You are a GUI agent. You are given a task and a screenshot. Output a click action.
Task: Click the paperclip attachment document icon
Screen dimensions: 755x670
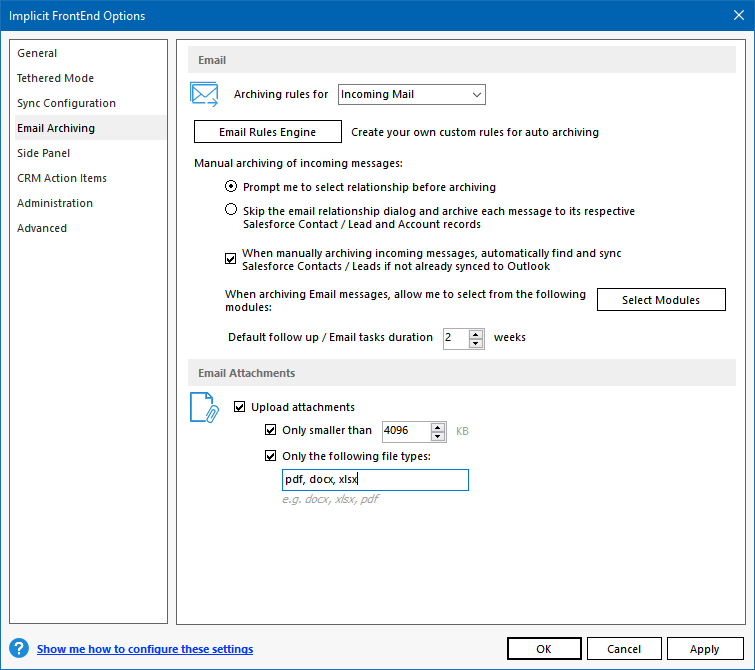pyautogui.click(x=204, y=407)
